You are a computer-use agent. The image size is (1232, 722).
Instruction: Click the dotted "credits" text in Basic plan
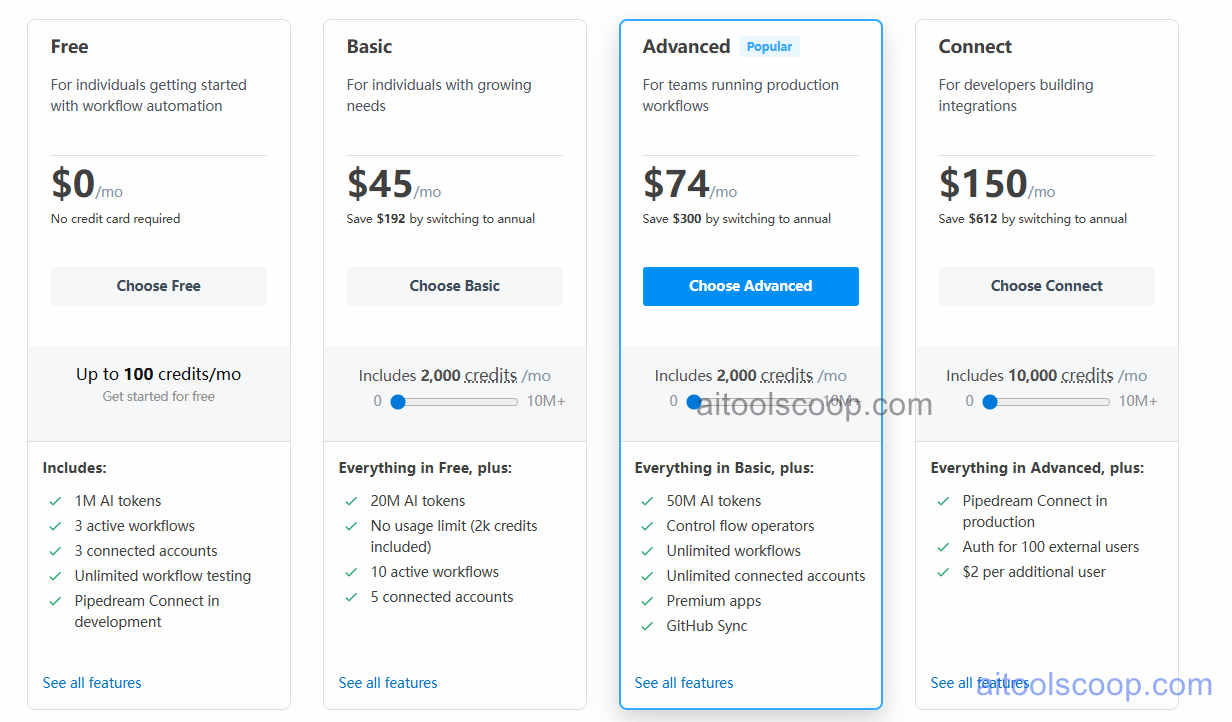(491, 375)
